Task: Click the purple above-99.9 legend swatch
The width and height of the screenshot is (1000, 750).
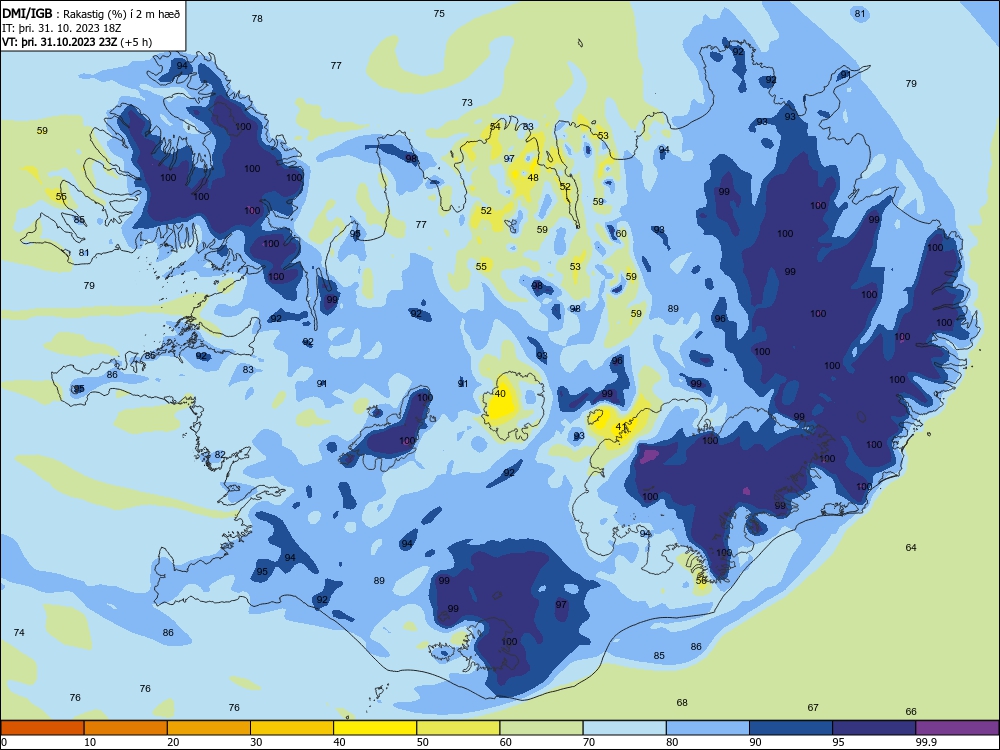Action: 957,728
